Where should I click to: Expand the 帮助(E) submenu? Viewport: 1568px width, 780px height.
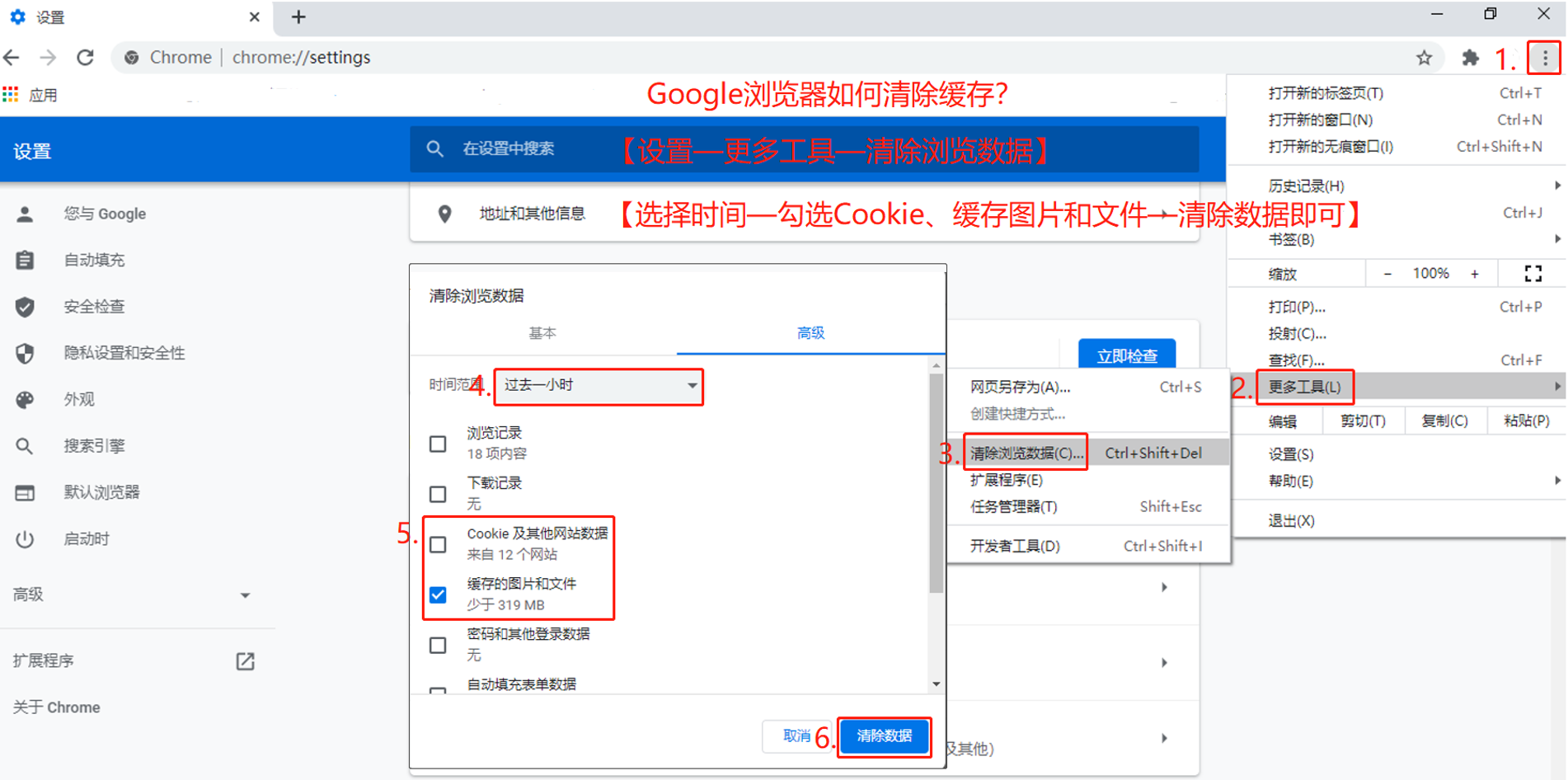tap(1397, 482)
